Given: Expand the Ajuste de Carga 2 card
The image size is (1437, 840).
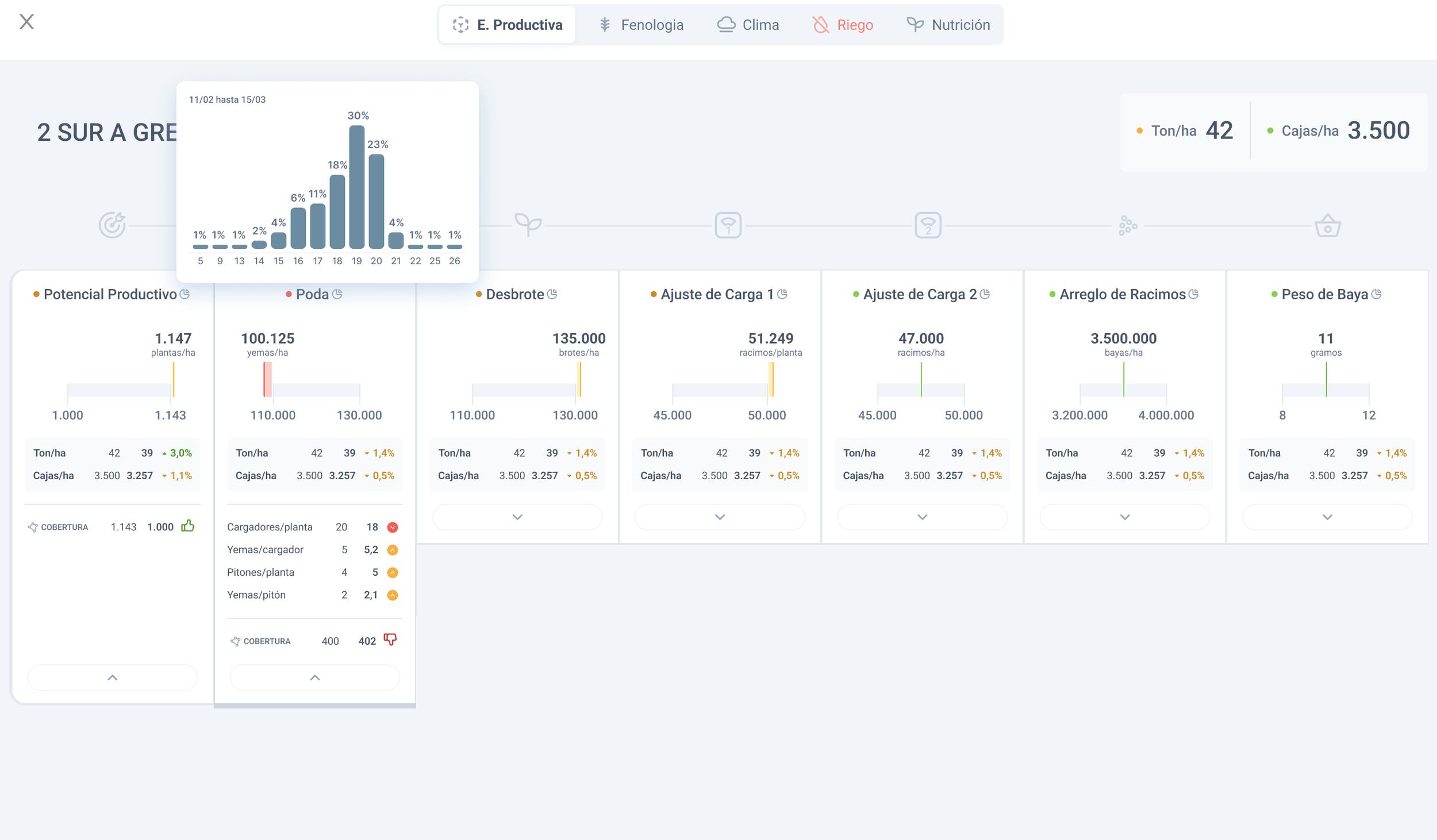Looking at the screenshot, I should coord(922,517).
